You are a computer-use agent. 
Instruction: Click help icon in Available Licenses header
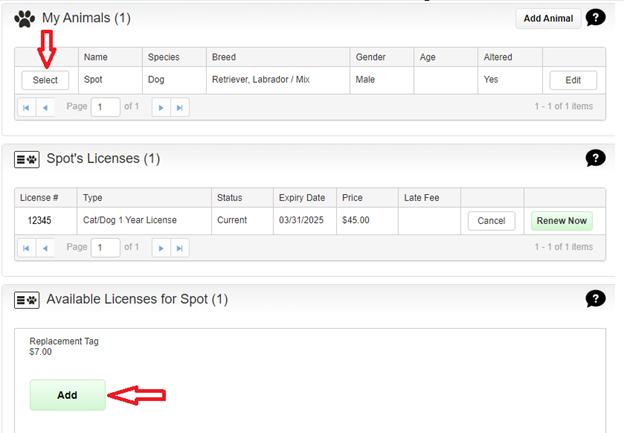[596, 298]
